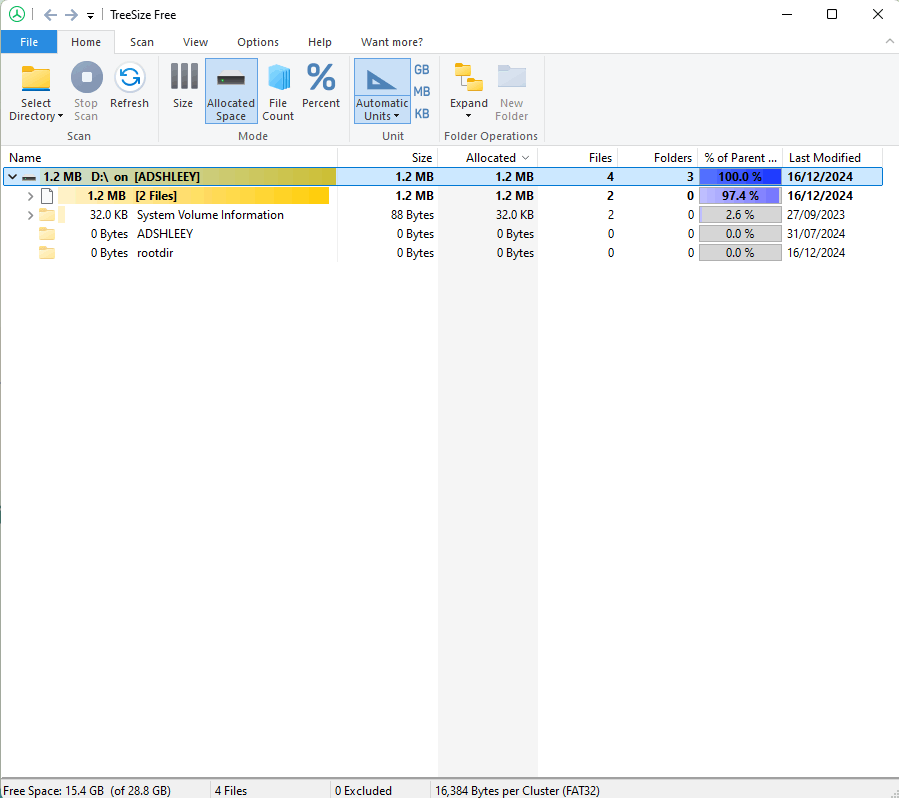This screenshot has height=798, width=899.
Task: Toggle Allocated Space mode
Action: coord(231,91)
